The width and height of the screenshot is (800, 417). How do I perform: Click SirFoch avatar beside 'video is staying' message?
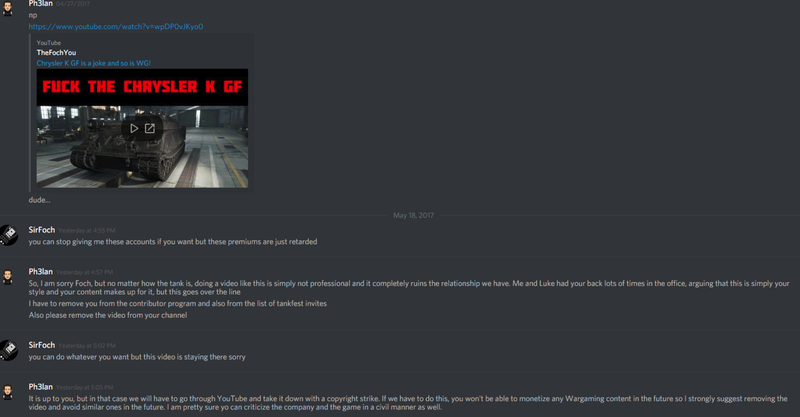coord(9,351)
